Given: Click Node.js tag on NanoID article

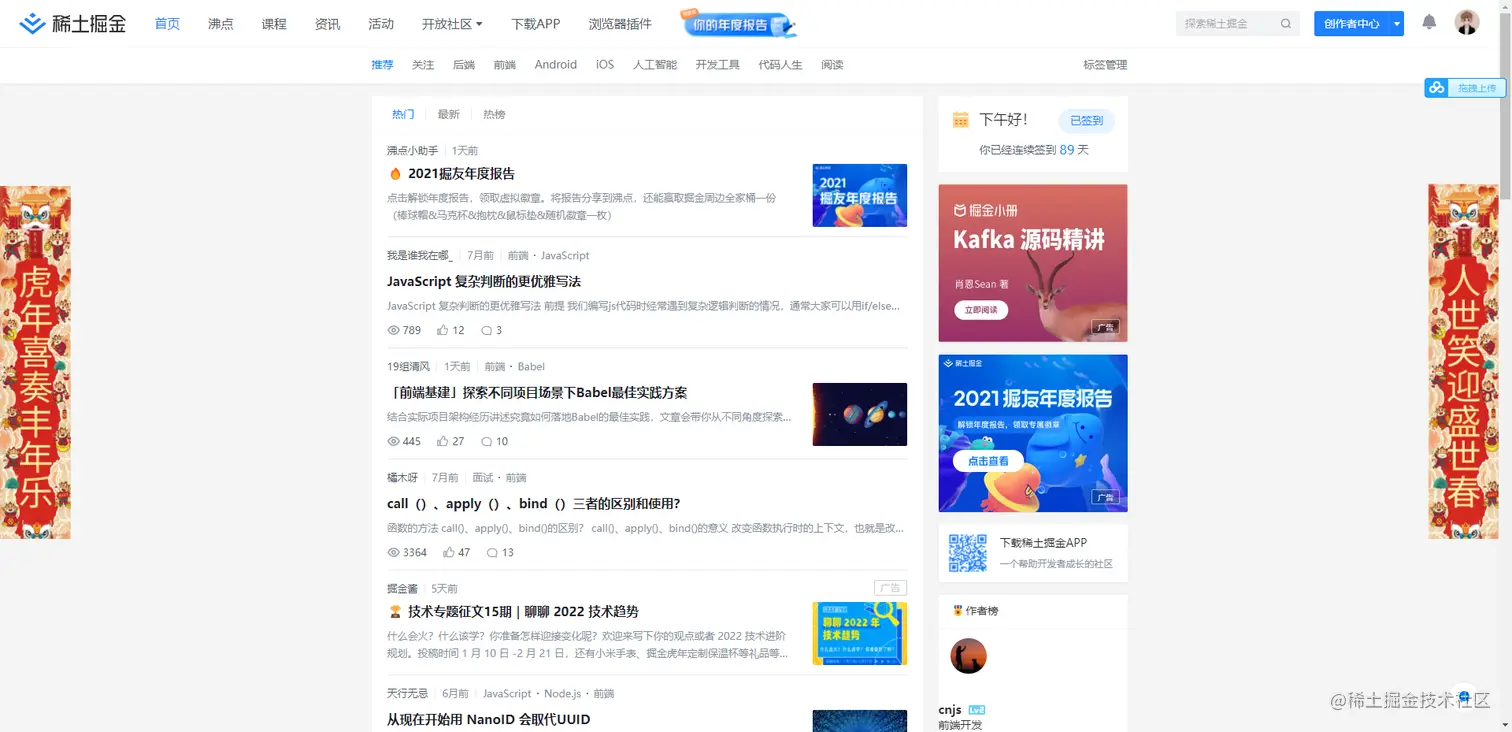Looking at the screenshot, I should pos(562,693).
